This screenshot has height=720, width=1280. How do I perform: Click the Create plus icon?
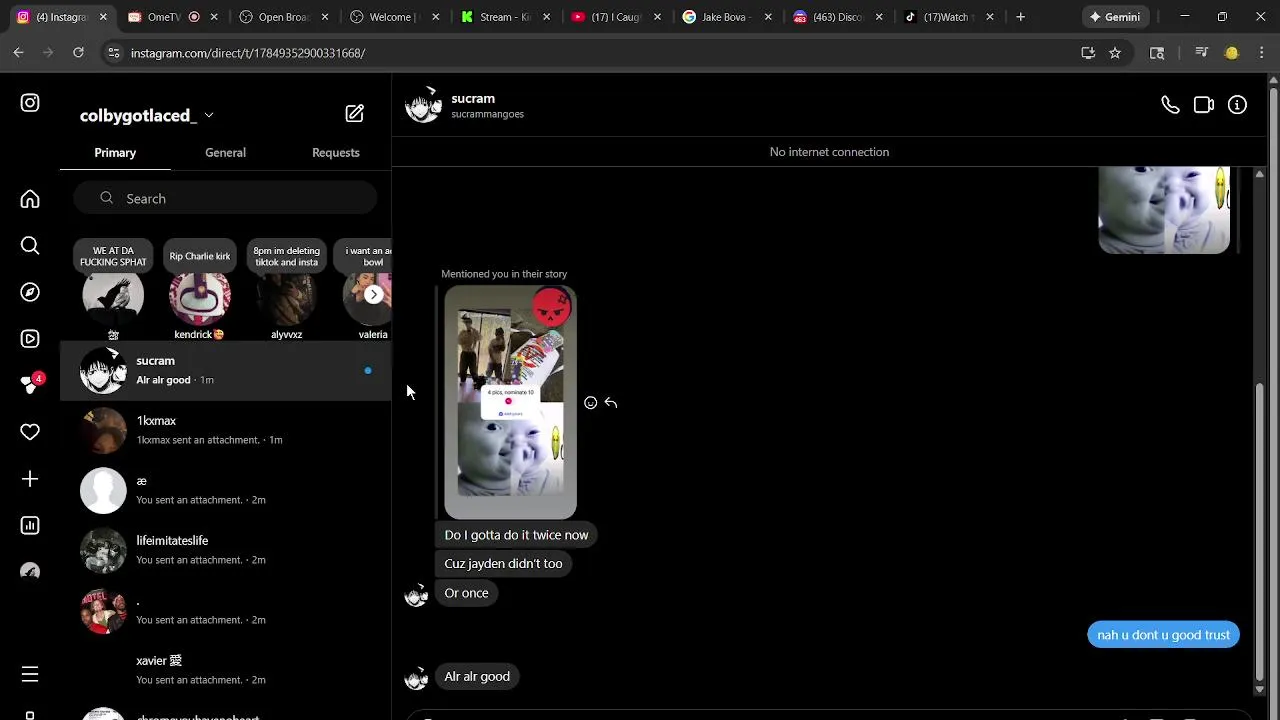(30, 479)
